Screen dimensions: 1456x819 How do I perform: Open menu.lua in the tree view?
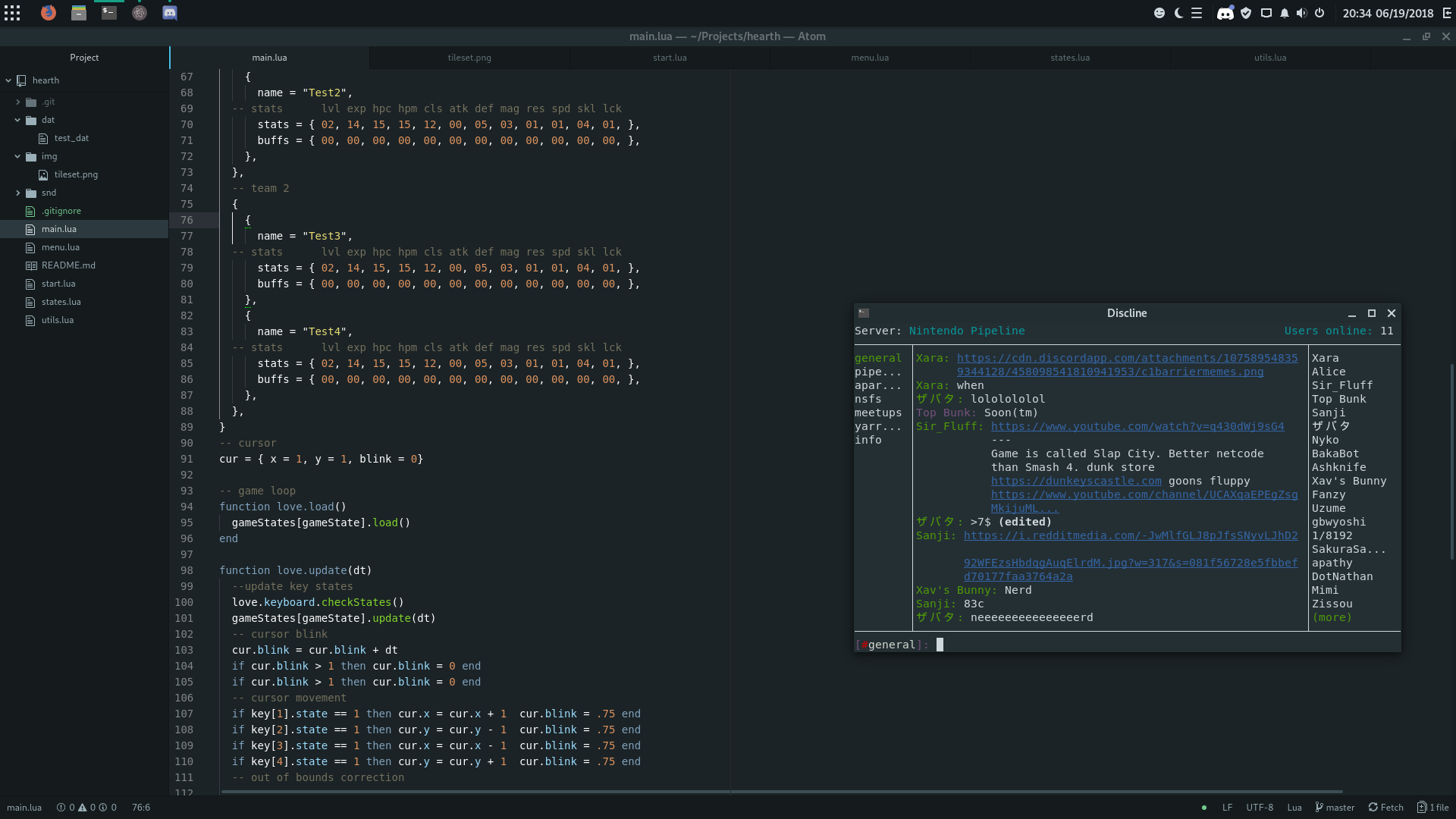click(x=60, y=247)
